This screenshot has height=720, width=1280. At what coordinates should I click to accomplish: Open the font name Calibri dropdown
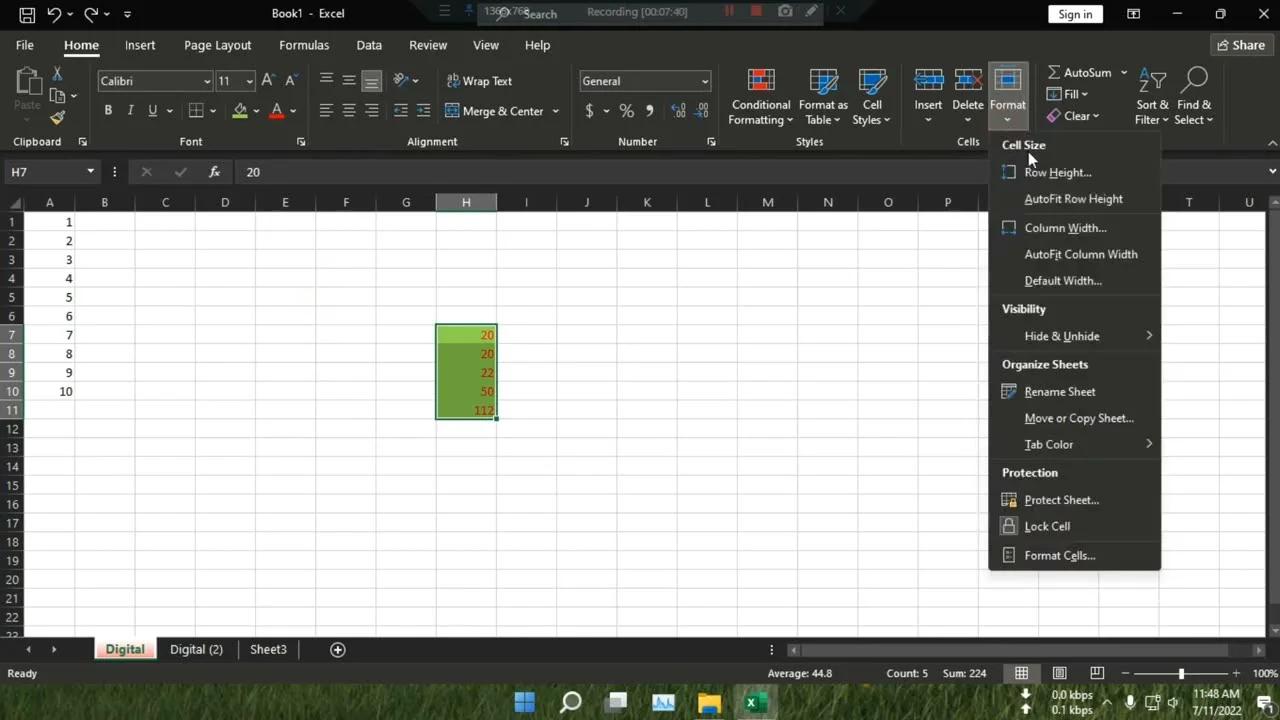click(207, 82)
